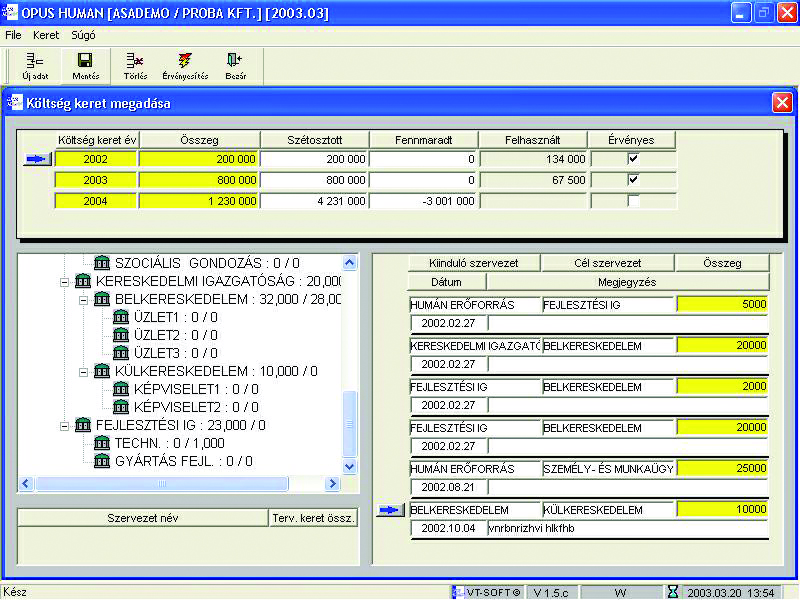800x600 pixels.
Task: Click building icon of ÜZLET1
Action: 121,317
